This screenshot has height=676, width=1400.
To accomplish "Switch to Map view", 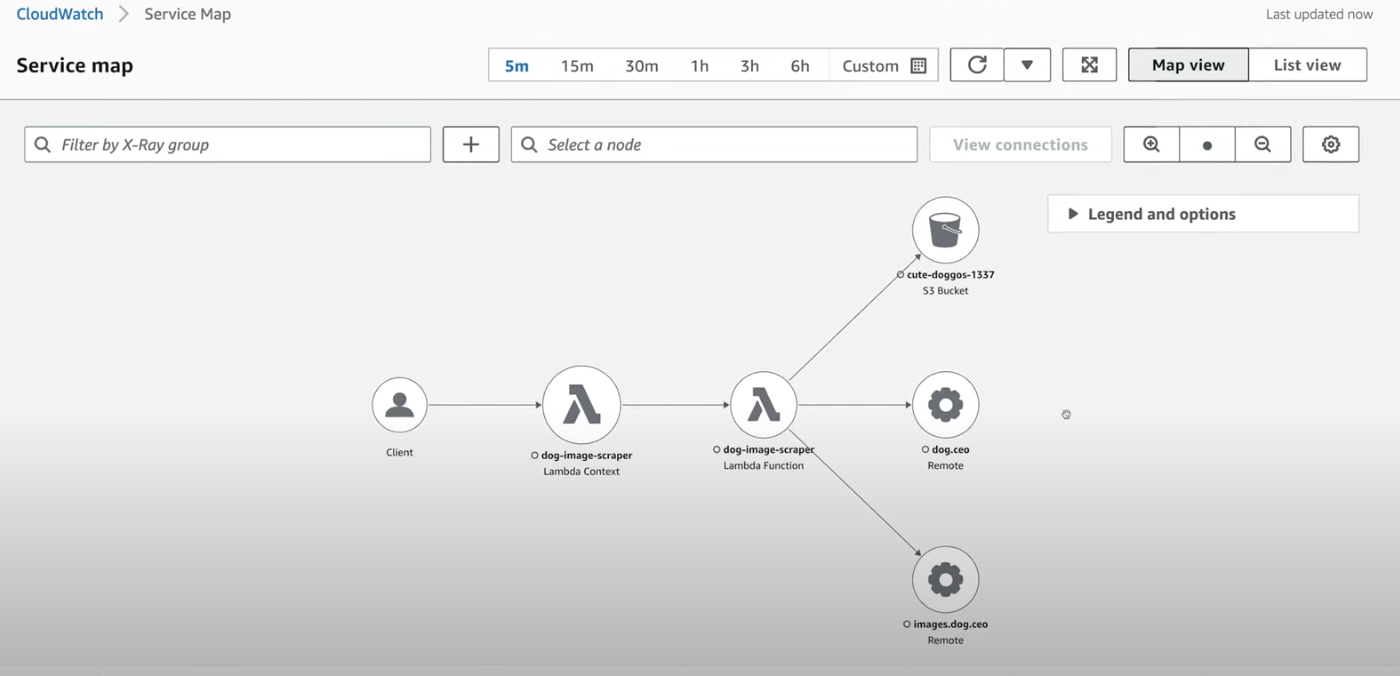I will pos(1188,65).
